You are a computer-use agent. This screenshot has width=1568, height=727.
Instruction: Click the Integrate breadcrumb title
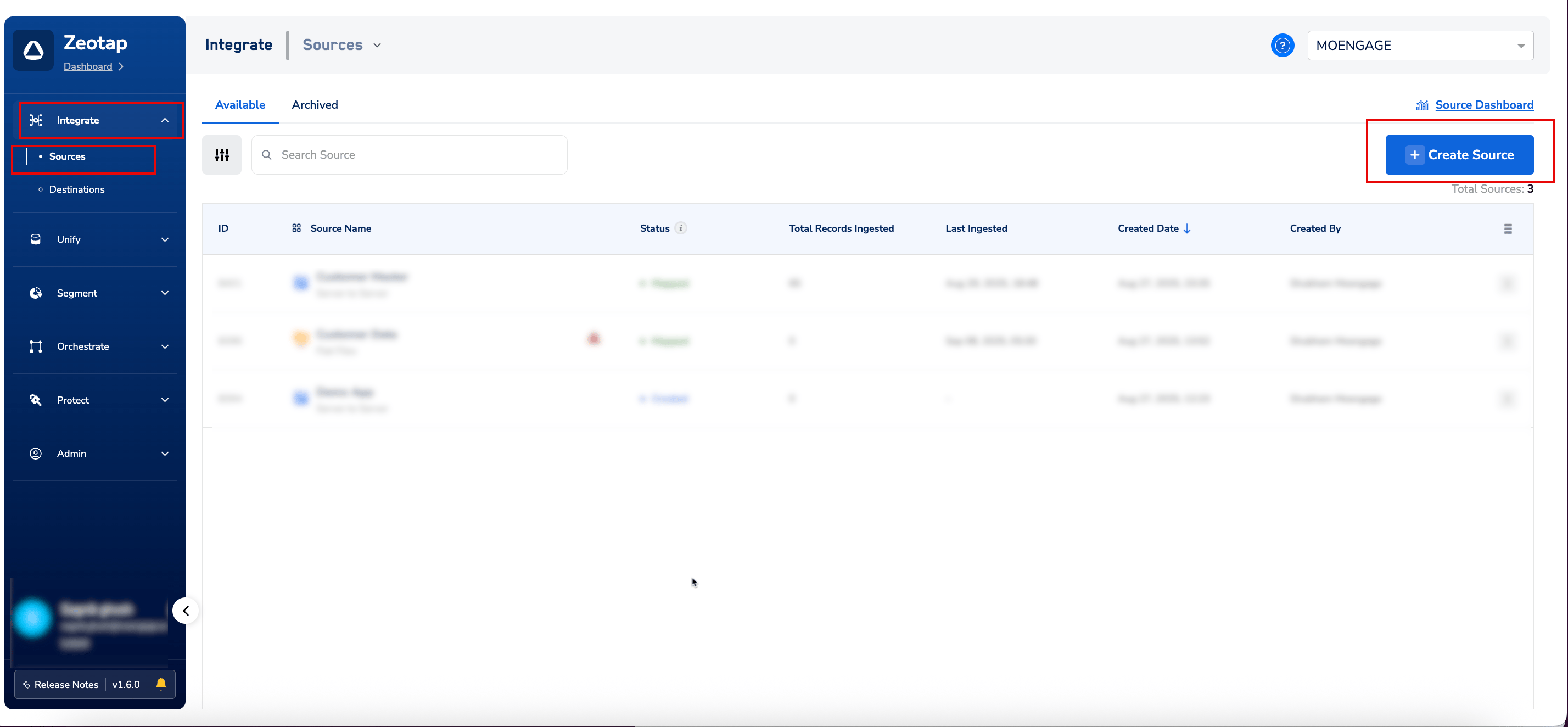pyautogui.click(x=239, y=45)
